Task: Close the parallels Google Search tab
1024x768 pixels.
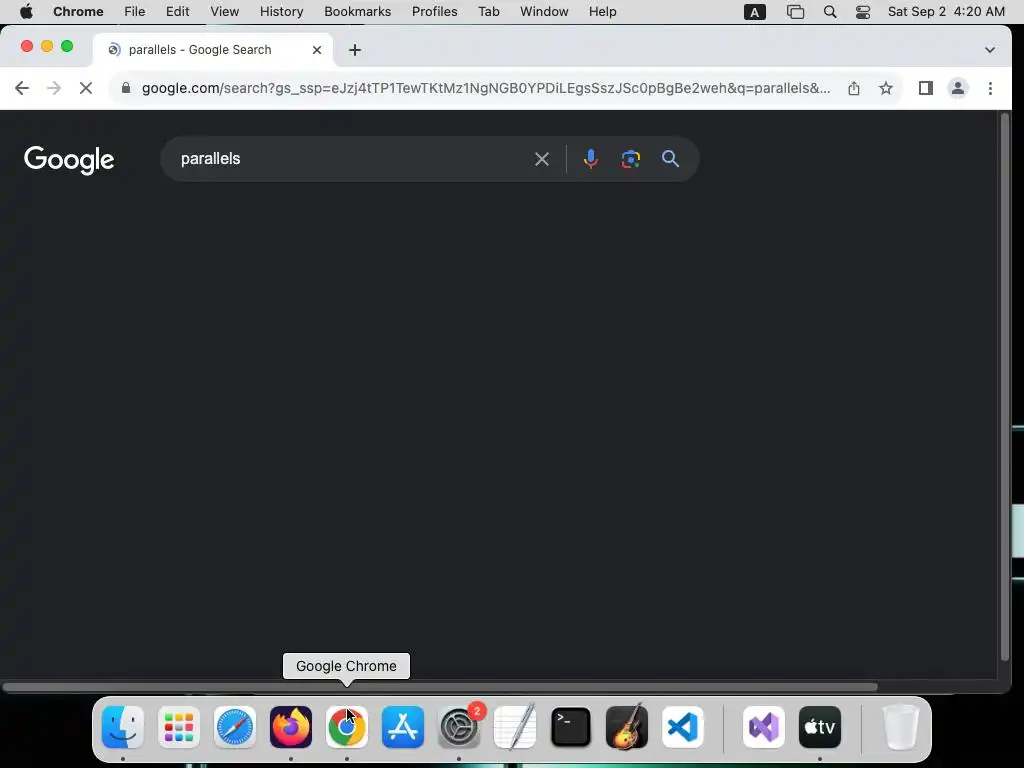Action: (x=317, y=50)
